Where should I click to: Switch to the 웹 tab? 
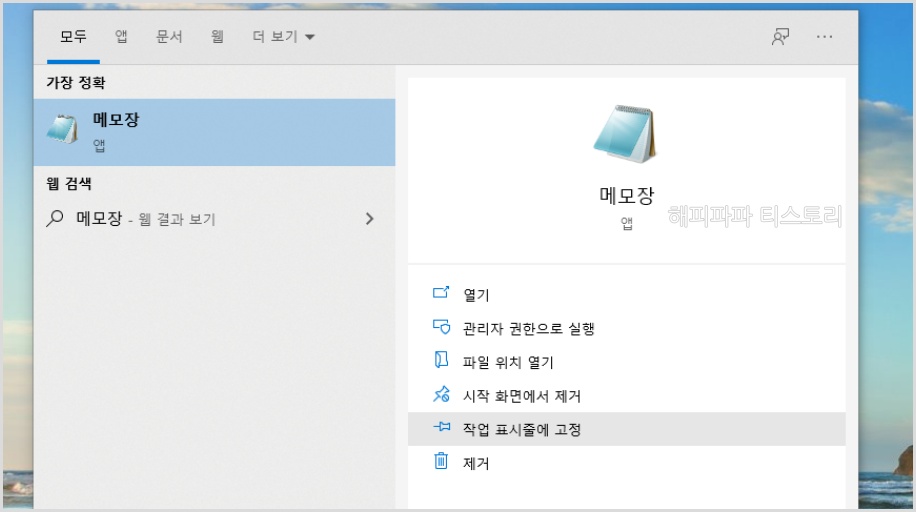tap(217, 37)
